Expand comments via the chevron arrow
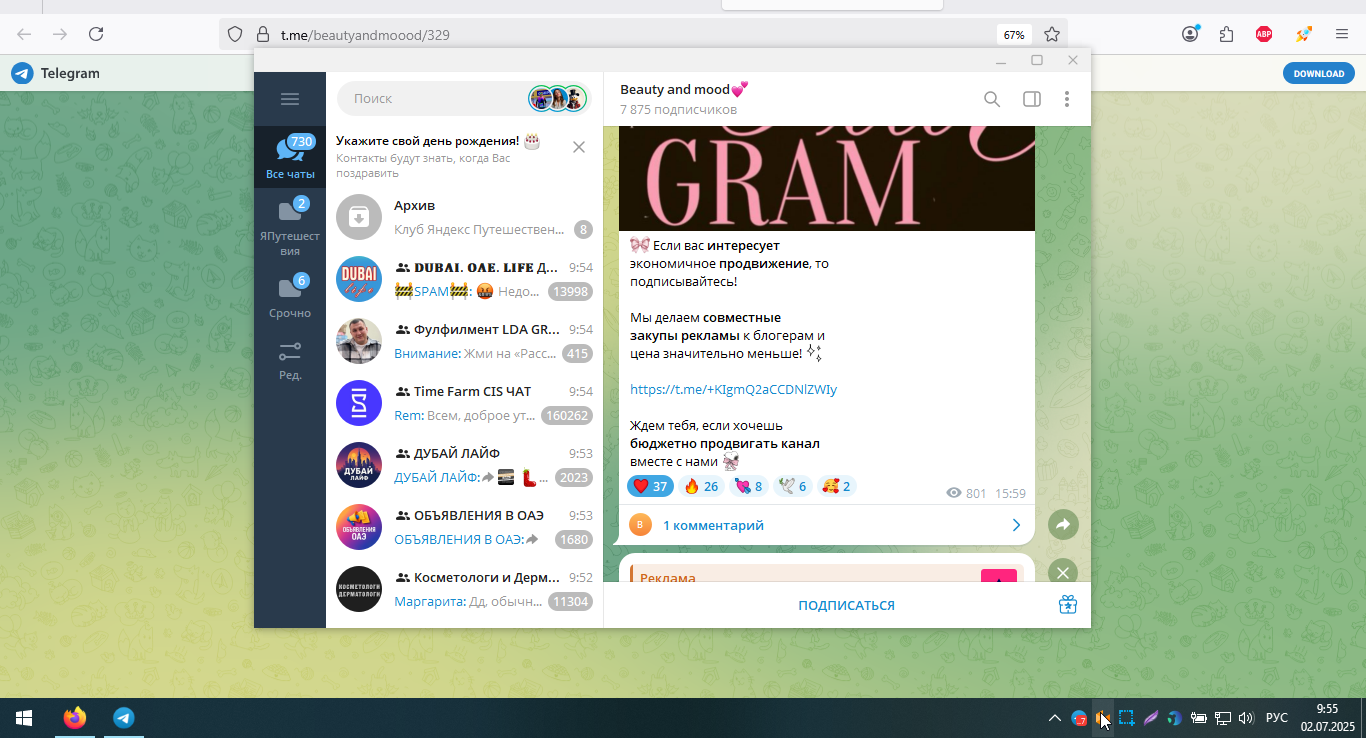This screenshot has height=738, width=1366. click(1016, 525)
